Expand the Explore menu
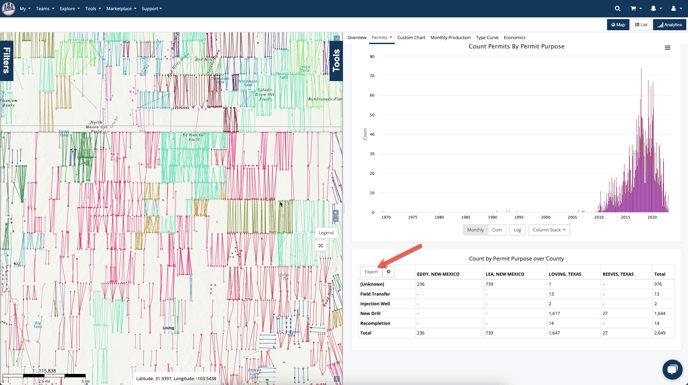The height and width of the screenshot is (385, 688). coord(69,8)
